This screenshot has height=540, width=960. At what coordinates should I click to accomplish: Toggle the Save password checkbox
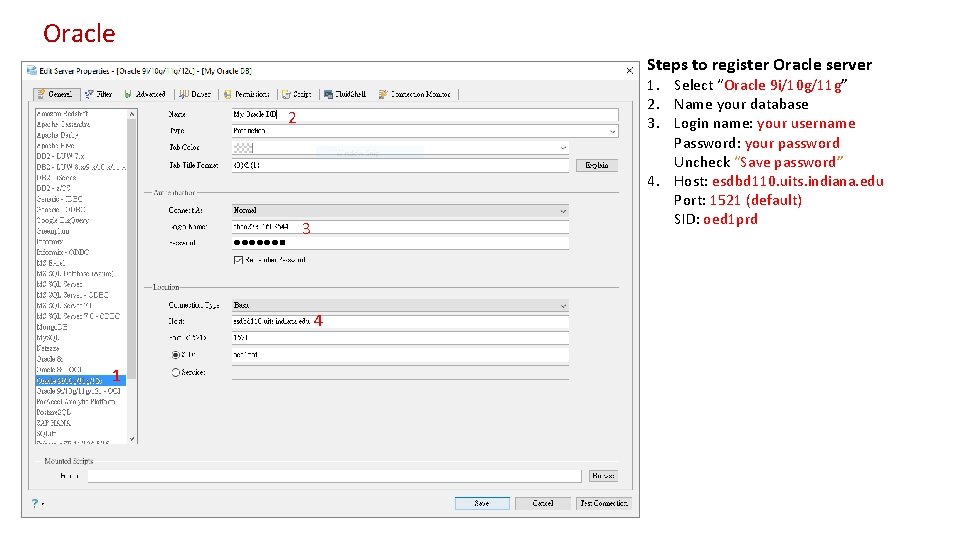pos(238,260)
